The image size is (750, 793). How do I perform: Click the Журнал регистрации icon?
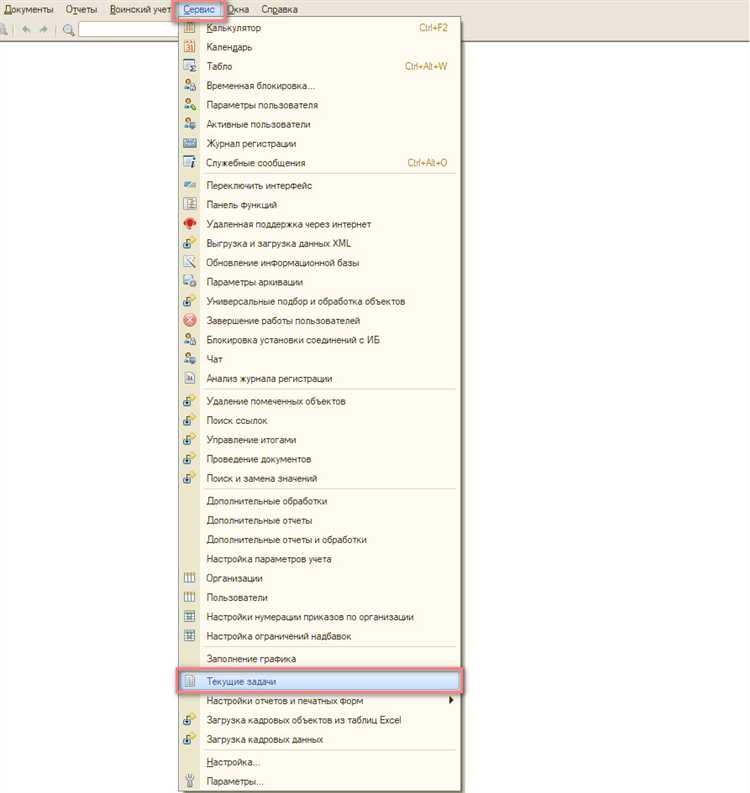[x=189, y=144]
